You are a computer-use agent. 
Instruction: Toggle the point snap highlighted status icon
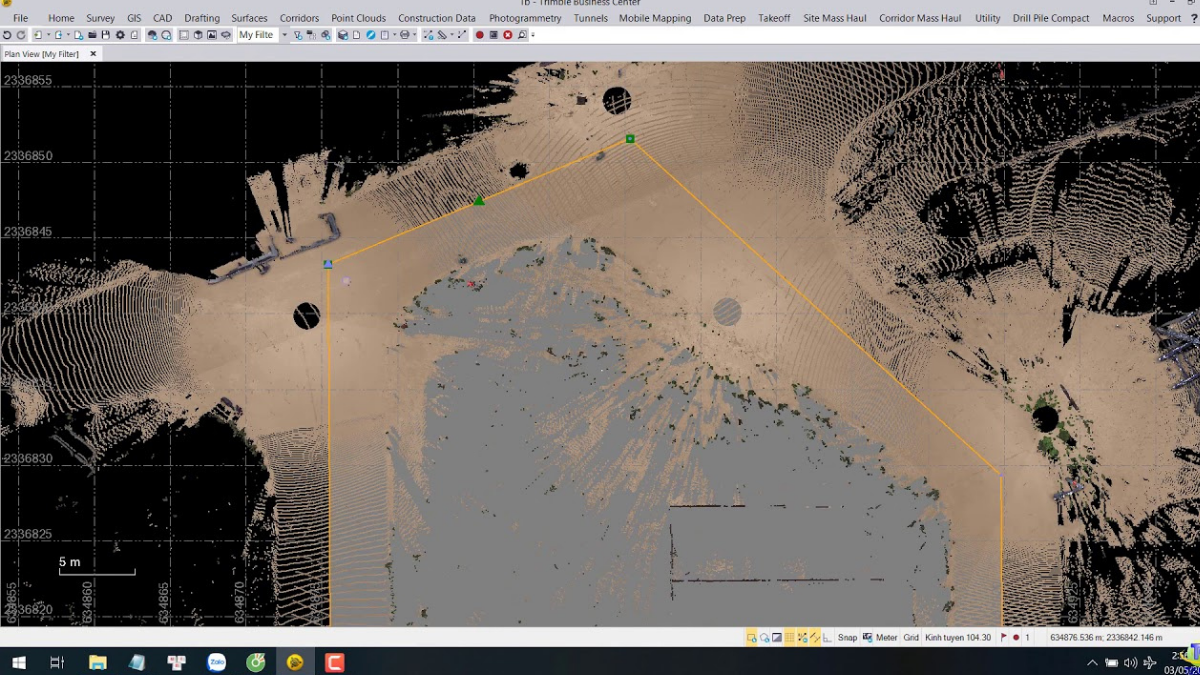pos(802,637)
